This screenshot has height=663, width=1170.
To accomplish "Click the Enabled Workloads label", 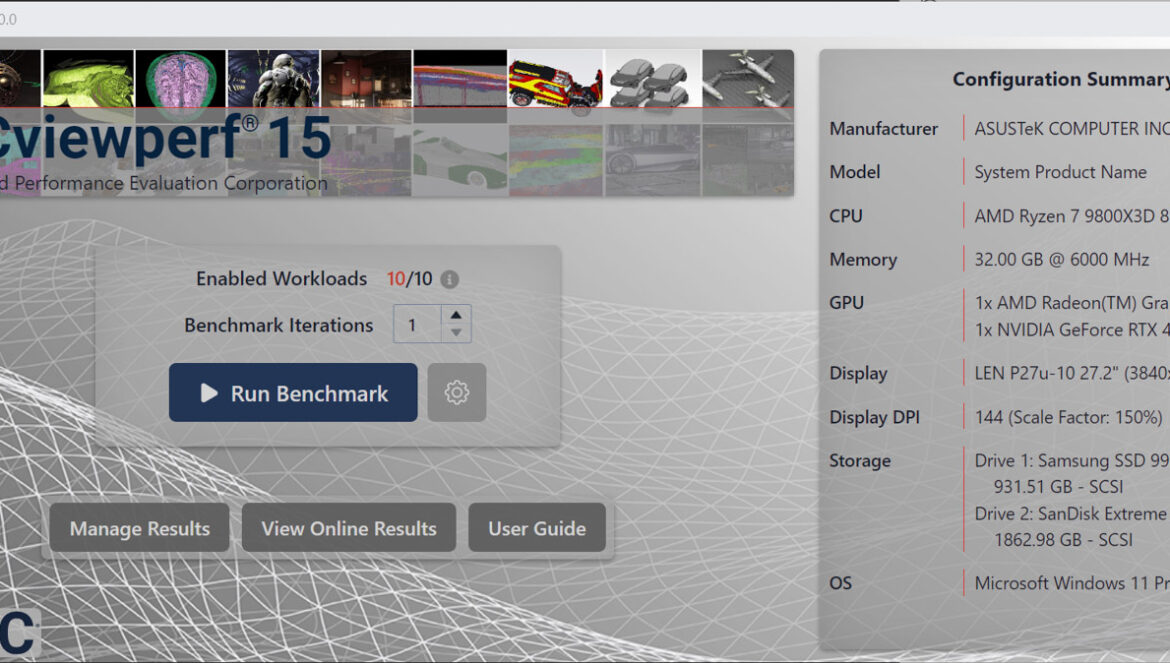I will (281, 278).
